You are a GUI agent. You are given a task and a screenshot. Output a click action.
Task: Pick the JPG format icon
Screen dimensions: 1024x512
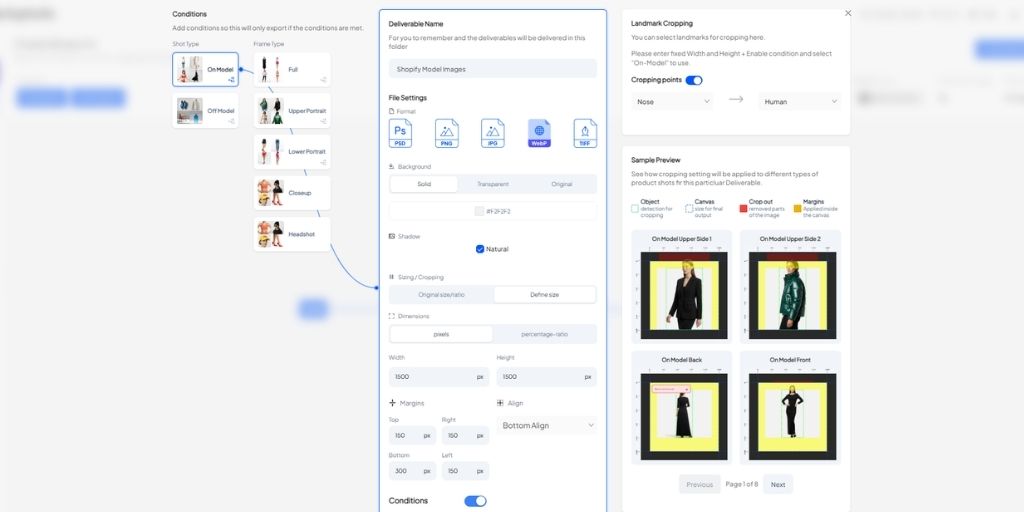(493, 133)
